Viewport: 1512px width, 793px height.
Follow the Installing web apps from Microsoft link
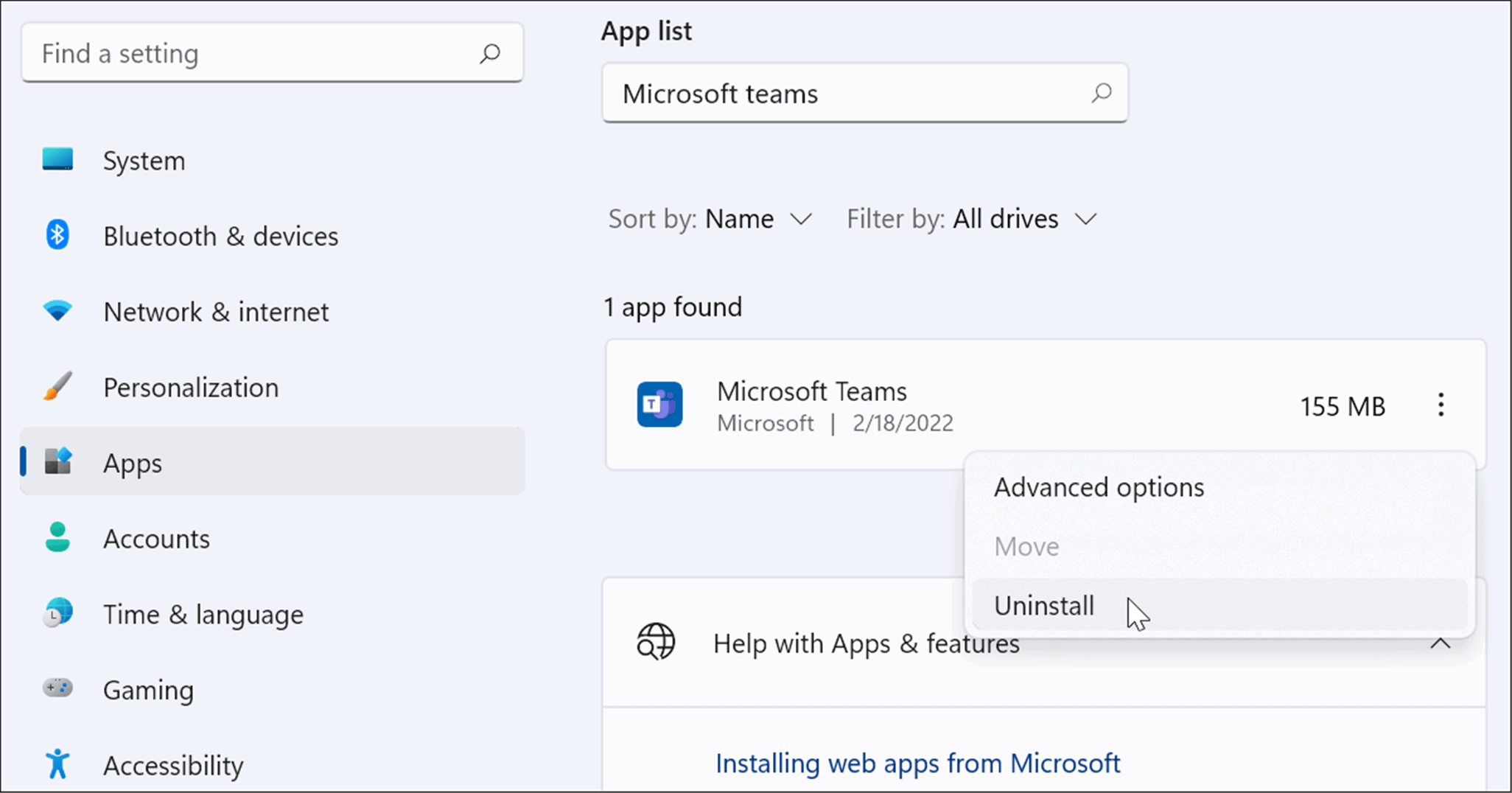pyautogui.click(x=917, y=764)
